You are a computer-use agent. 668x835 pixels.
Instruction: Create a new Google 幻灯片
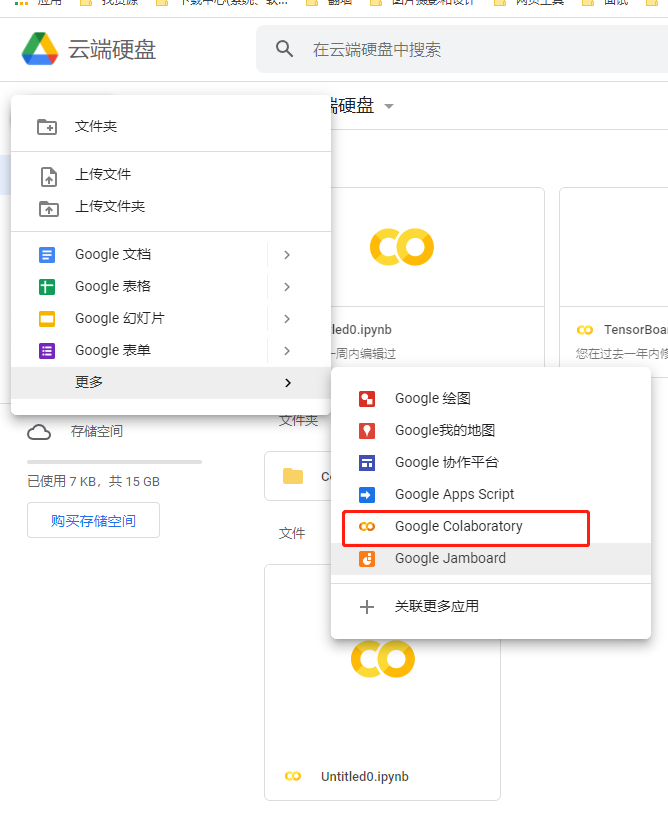click(x=139, y=318)
